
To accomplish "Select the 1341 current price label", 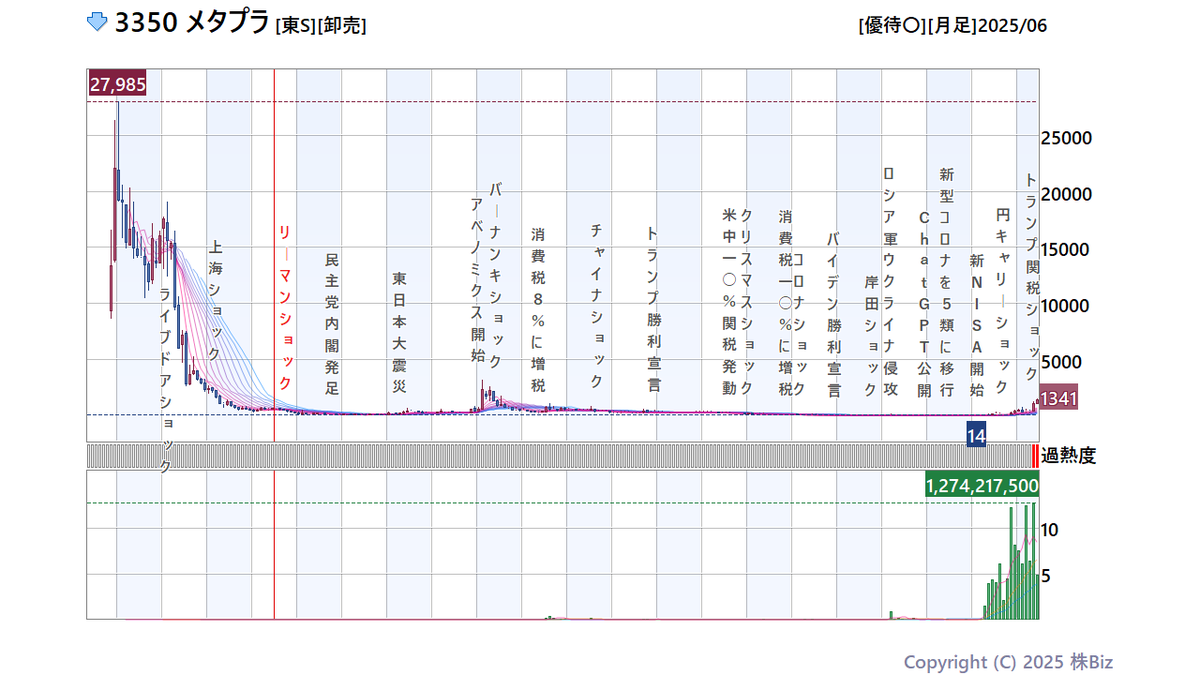I will tap(1058, 399).
